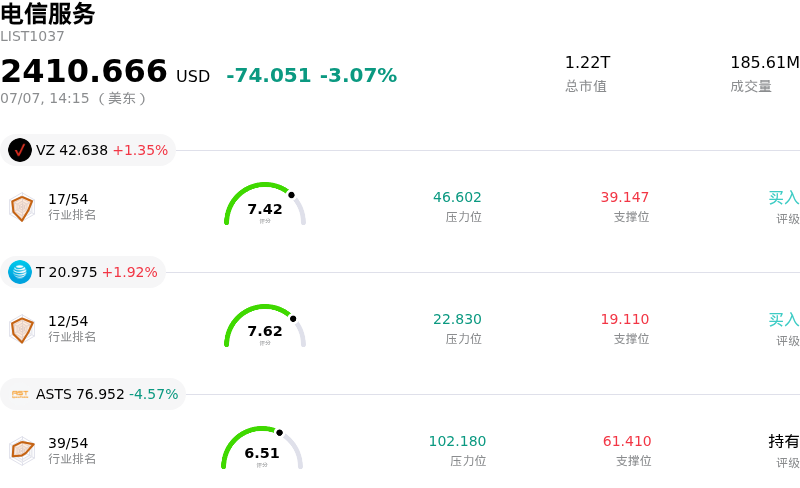The width and height of the screenshot is (800, 488).
Task: Click the ASTS company logo icon
Action: (x=20, y=394)
